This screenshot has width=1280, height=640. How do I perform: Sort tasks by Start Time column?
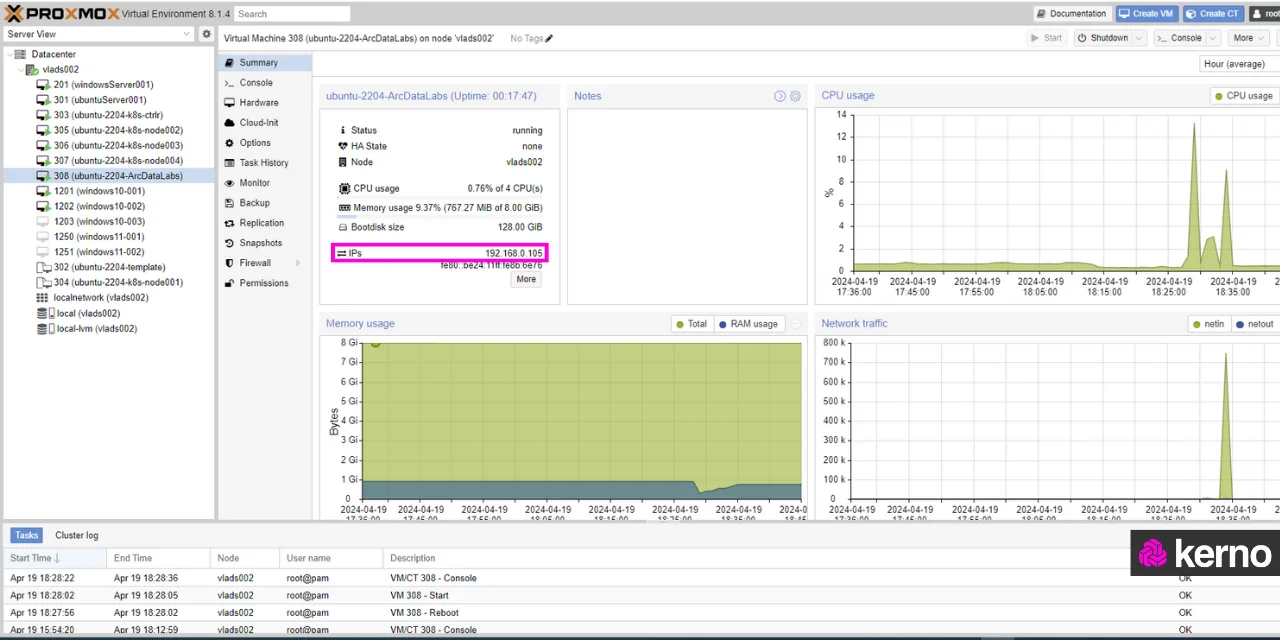pos(54,558)
